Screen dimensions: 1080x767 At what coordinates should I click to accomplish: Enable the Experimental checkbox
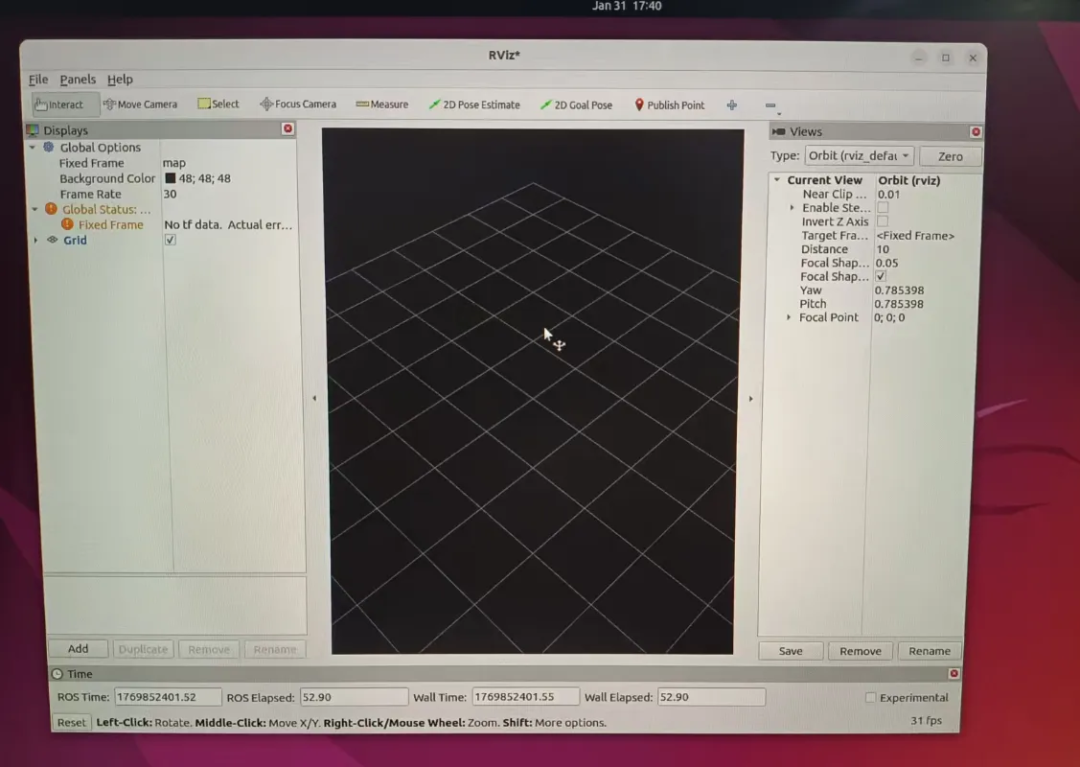tap(871, 697)
